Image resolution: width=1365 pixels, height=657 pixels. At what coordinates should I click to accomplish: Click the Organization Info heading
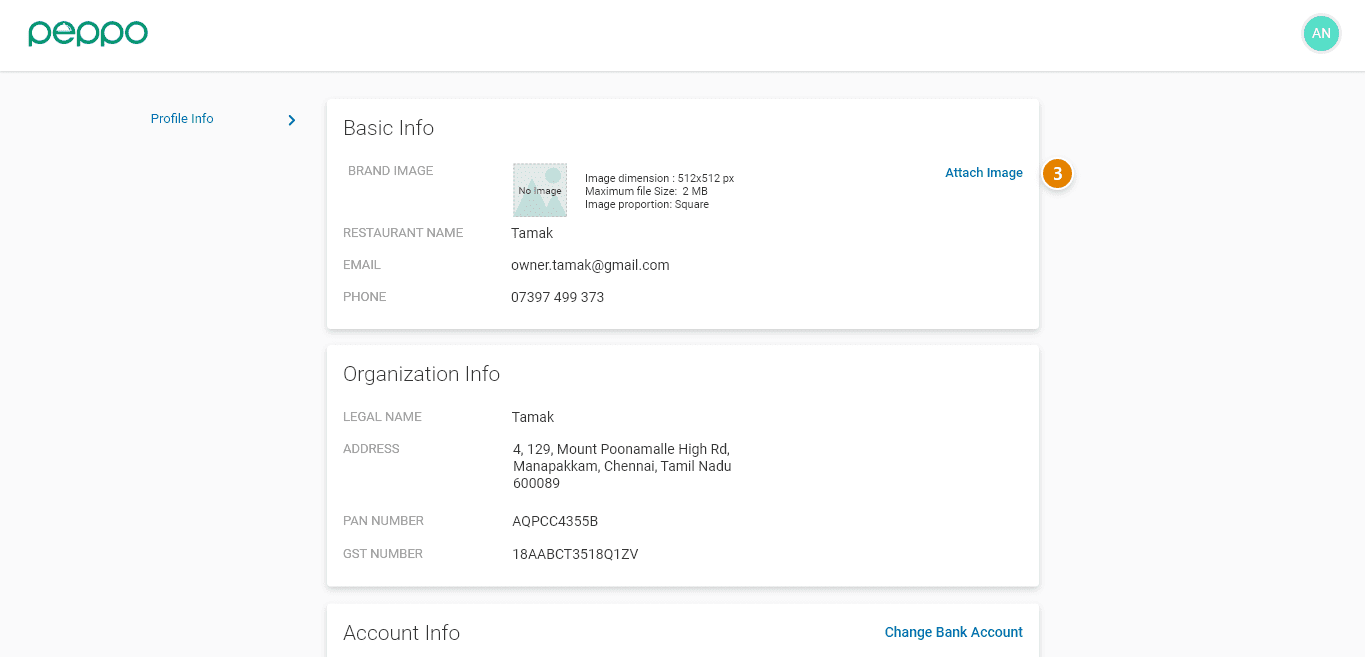421,374
